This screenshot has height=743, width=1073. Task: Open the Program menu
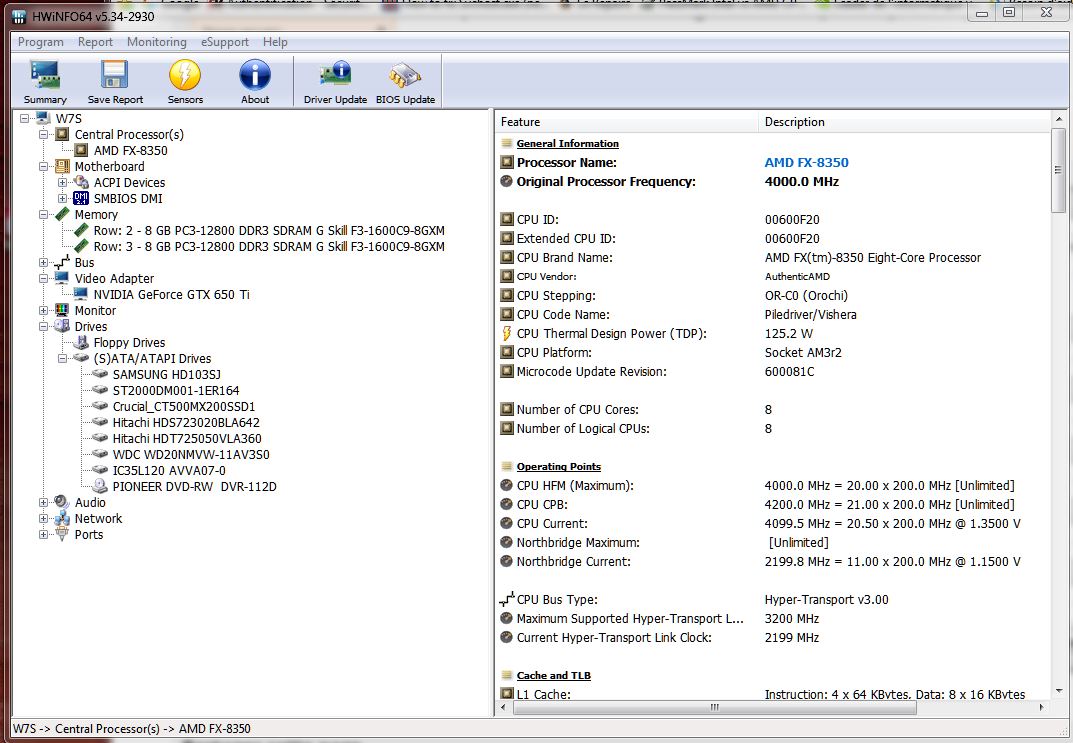pyautogui.click(x=40, y=42)
